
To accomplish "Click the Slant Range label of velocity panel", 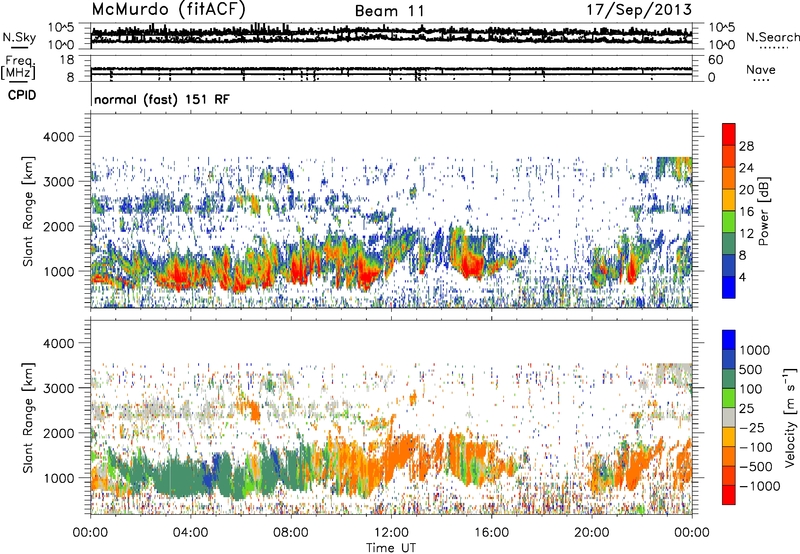I will (x=28, y=417).
